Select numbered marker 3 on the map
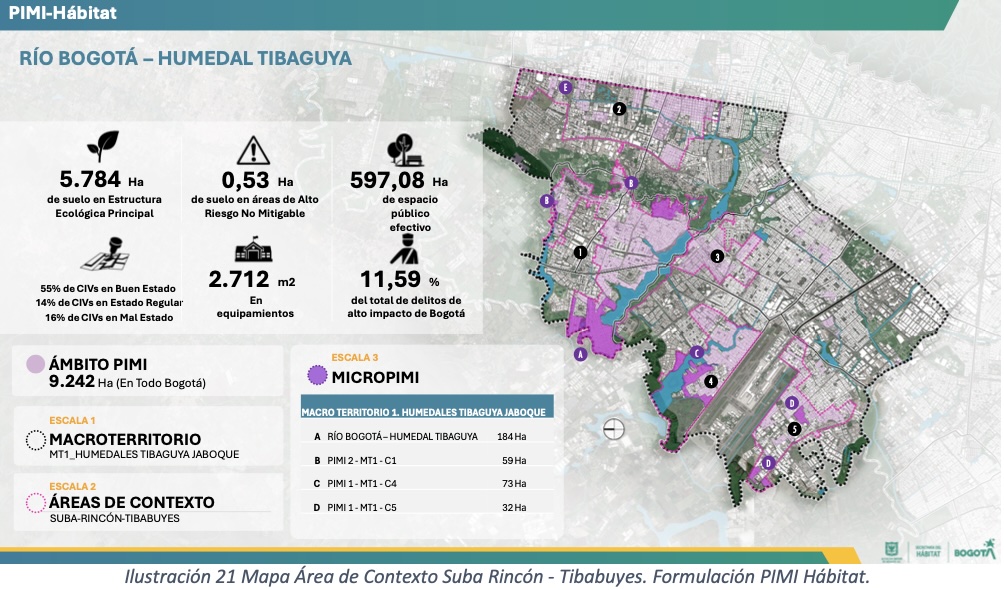 [x=717, y=257]
